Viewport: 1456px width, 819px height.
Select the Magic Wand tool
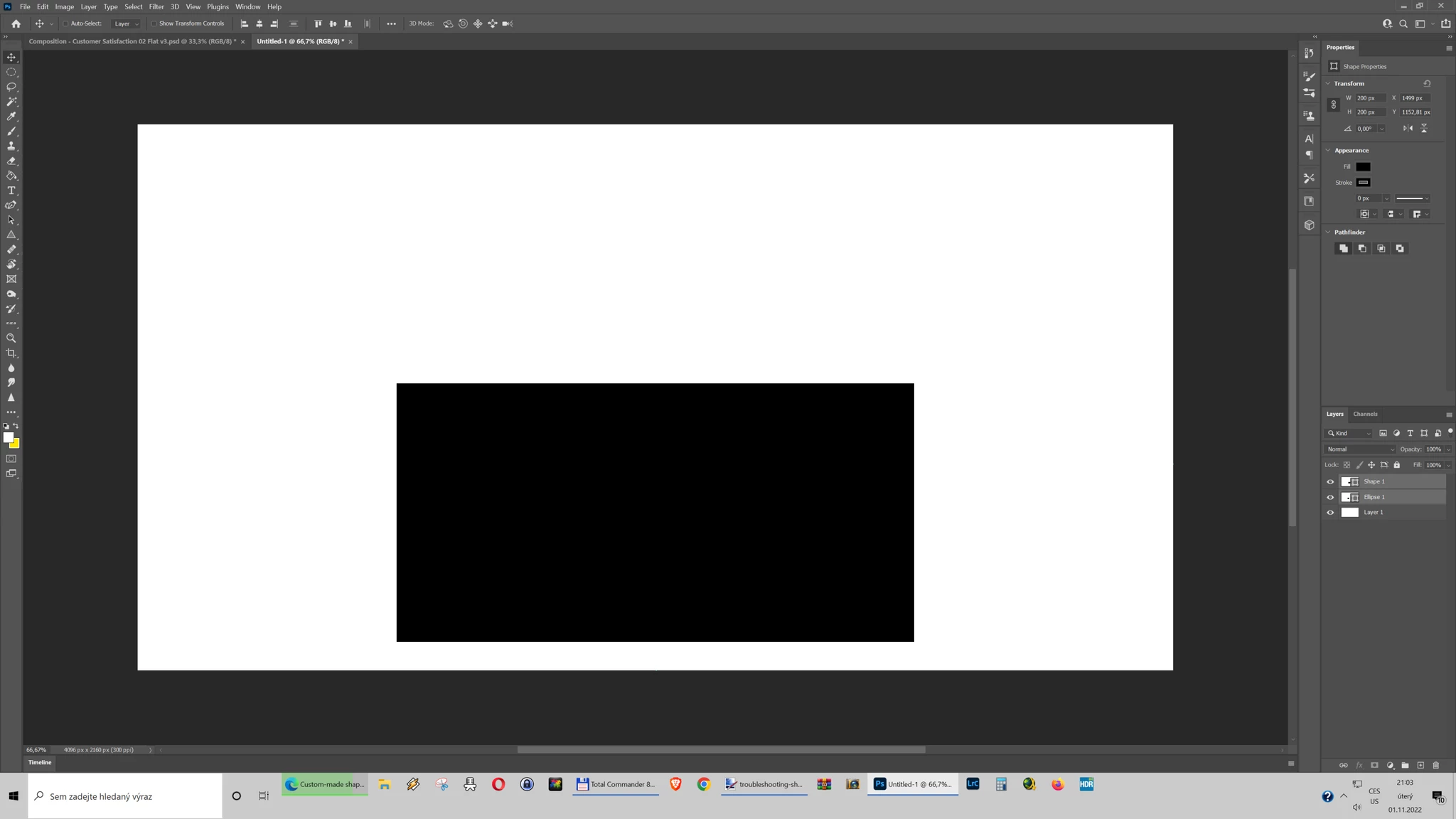[x=11, y=102]
